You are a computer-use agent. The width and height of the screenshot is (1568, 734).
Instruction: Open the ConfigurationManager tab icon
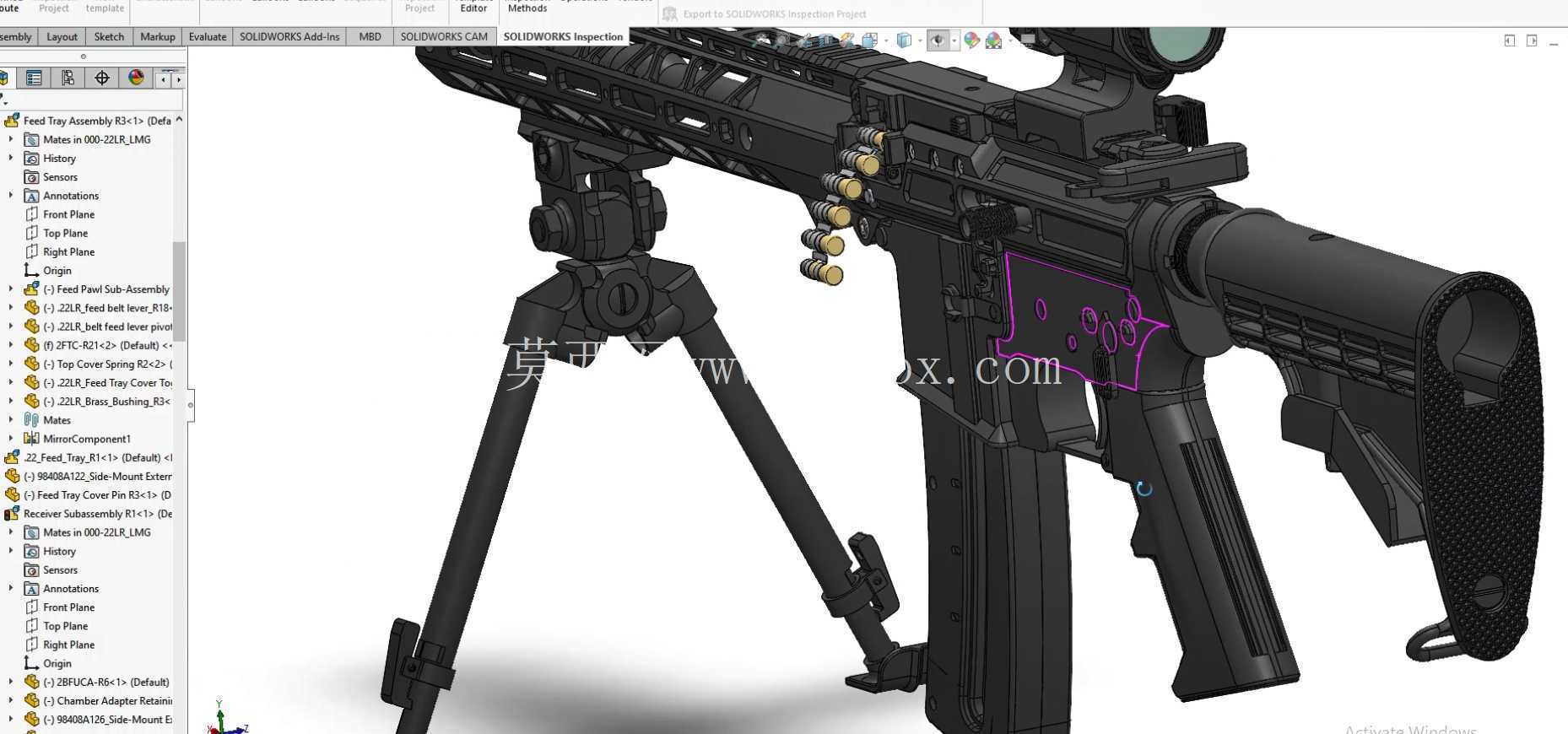68,78
